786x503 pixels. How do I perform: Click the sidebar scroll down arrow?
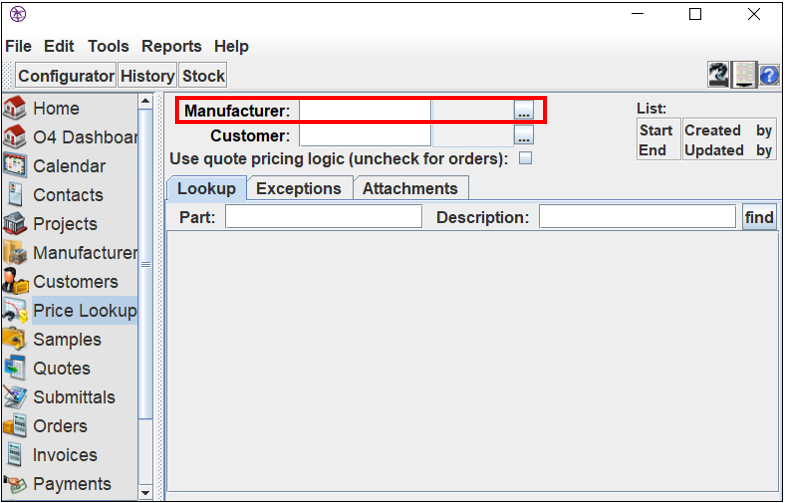tap(145, 492)
